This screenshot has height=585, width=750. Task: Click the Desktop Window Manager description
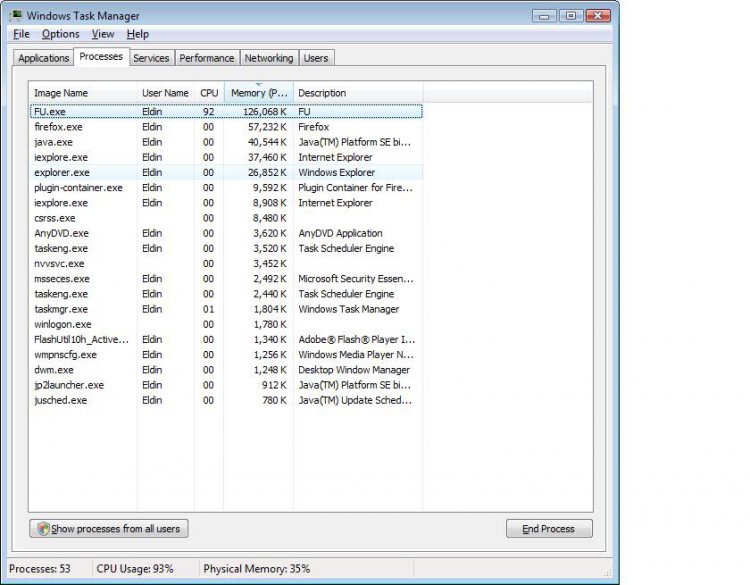(x=354, y=370)
